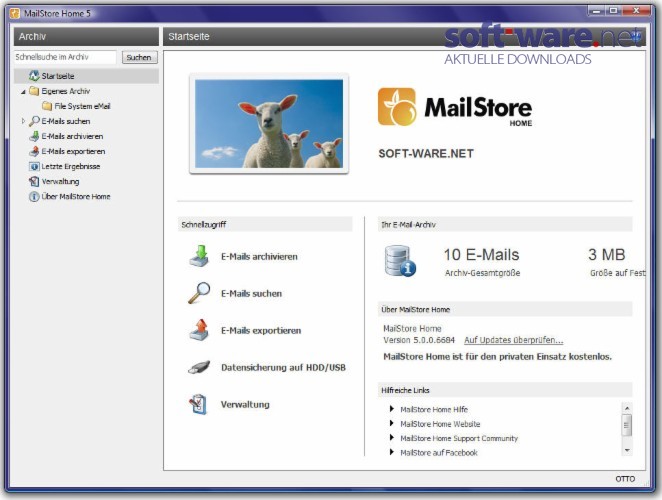The height and width of the screenshot is (500, 662).
Task: Click E-Mails suchen quick access link
Action: click(x=252, y=293)
